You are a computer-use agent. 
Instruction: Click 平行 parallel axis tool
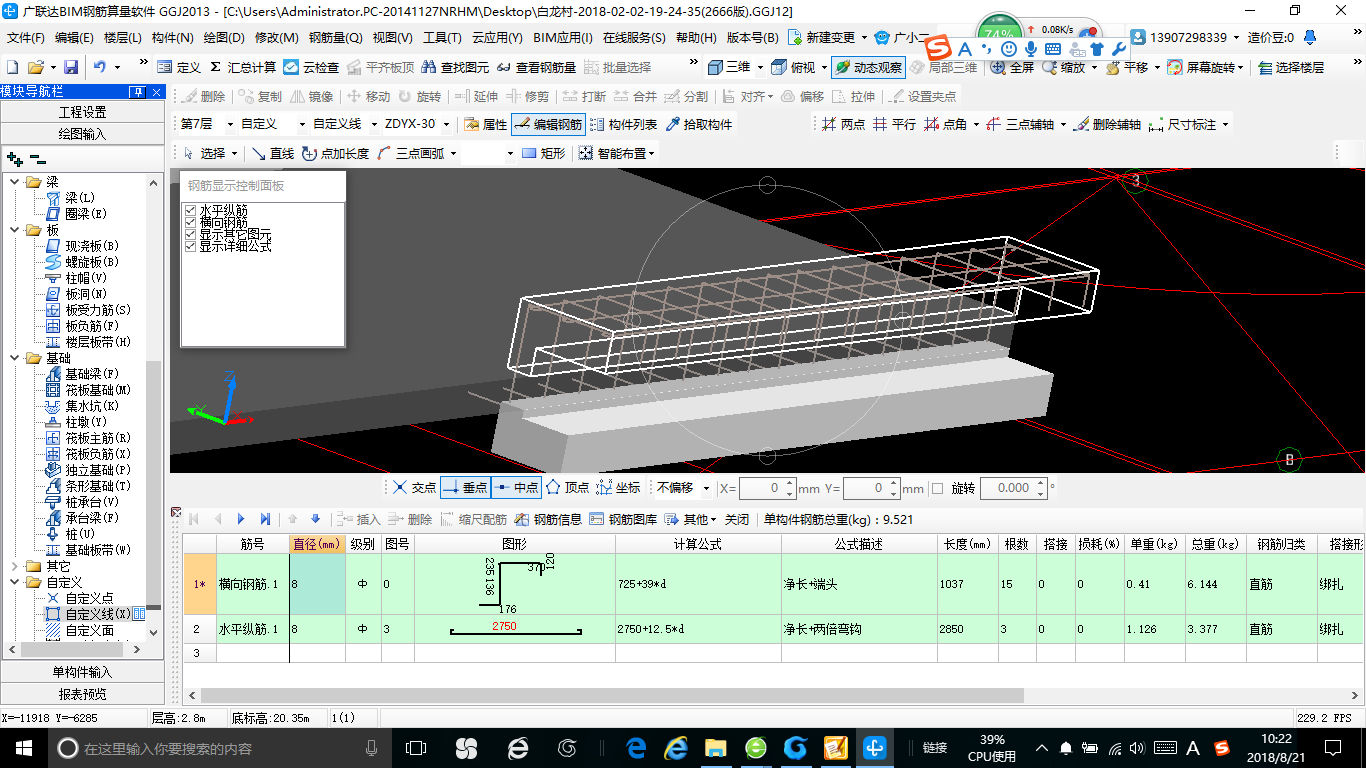pyautogui.click(x=894, y=124)
